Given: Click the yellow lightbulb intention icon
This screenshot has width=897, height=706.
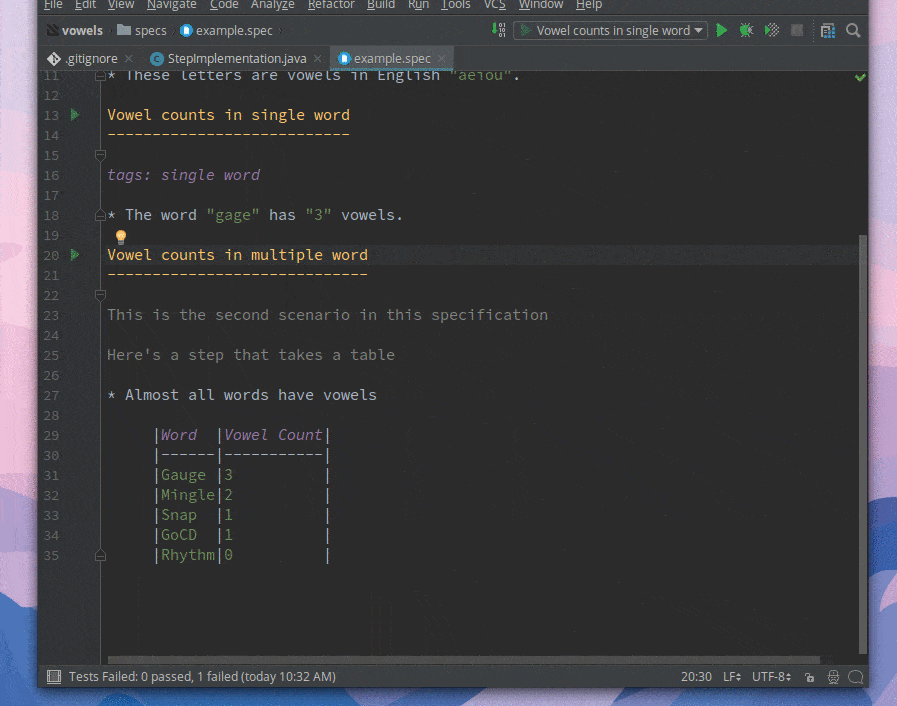Looking at the screenshot, I should [x=120, y=237].
